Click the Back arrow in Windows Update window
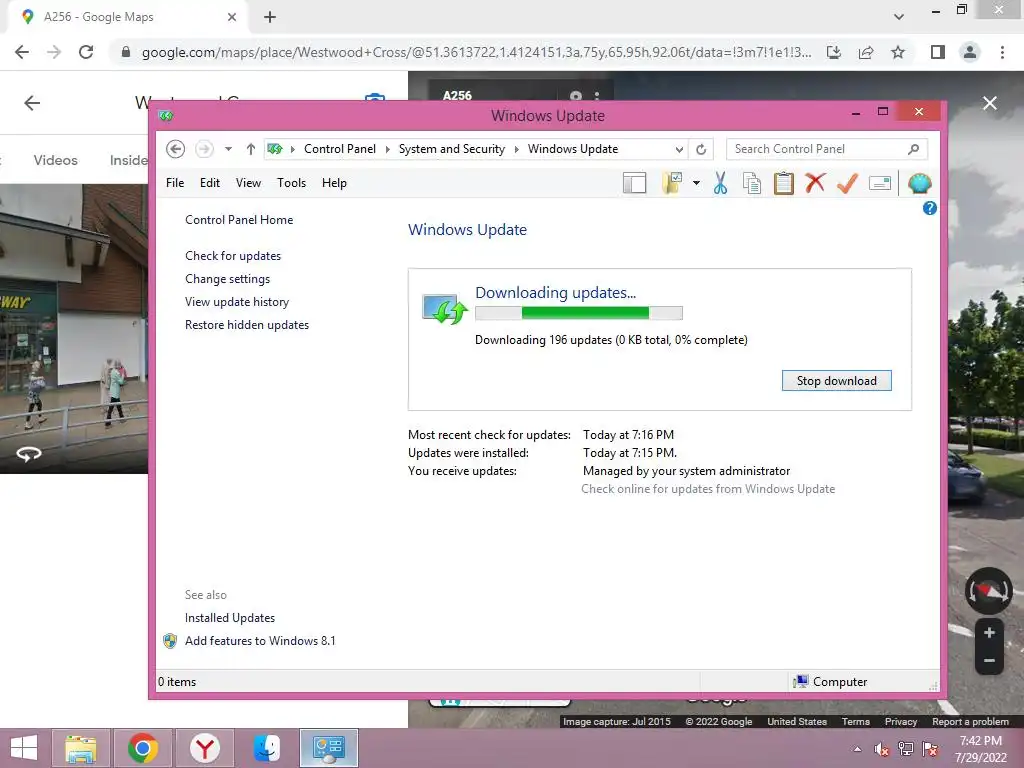1024x768 pixels. click(x=175, y=149)
